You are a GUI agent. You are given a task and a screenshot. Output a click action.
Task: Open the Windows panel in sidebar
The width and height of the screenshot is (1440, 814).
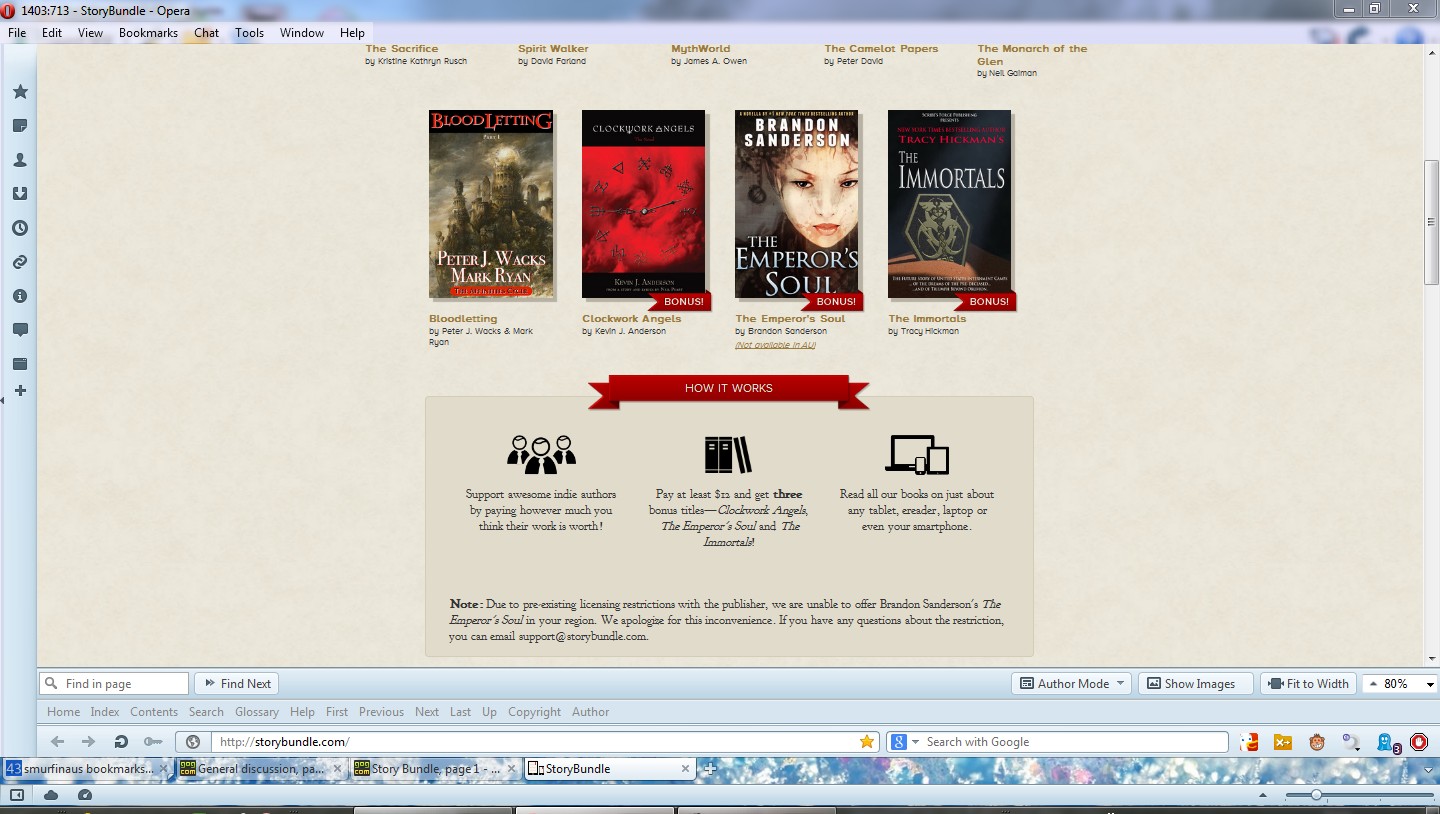click(x=19, y=364)
